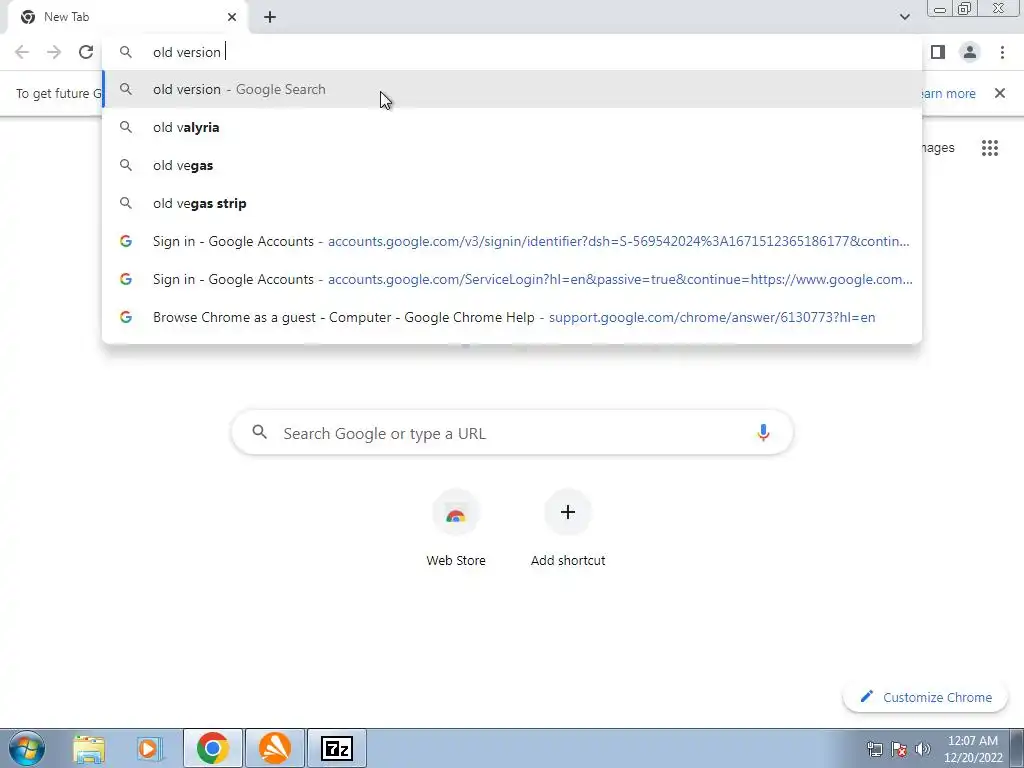Click the magnifier icon in the search box
1024x768 pixels.
260,432
